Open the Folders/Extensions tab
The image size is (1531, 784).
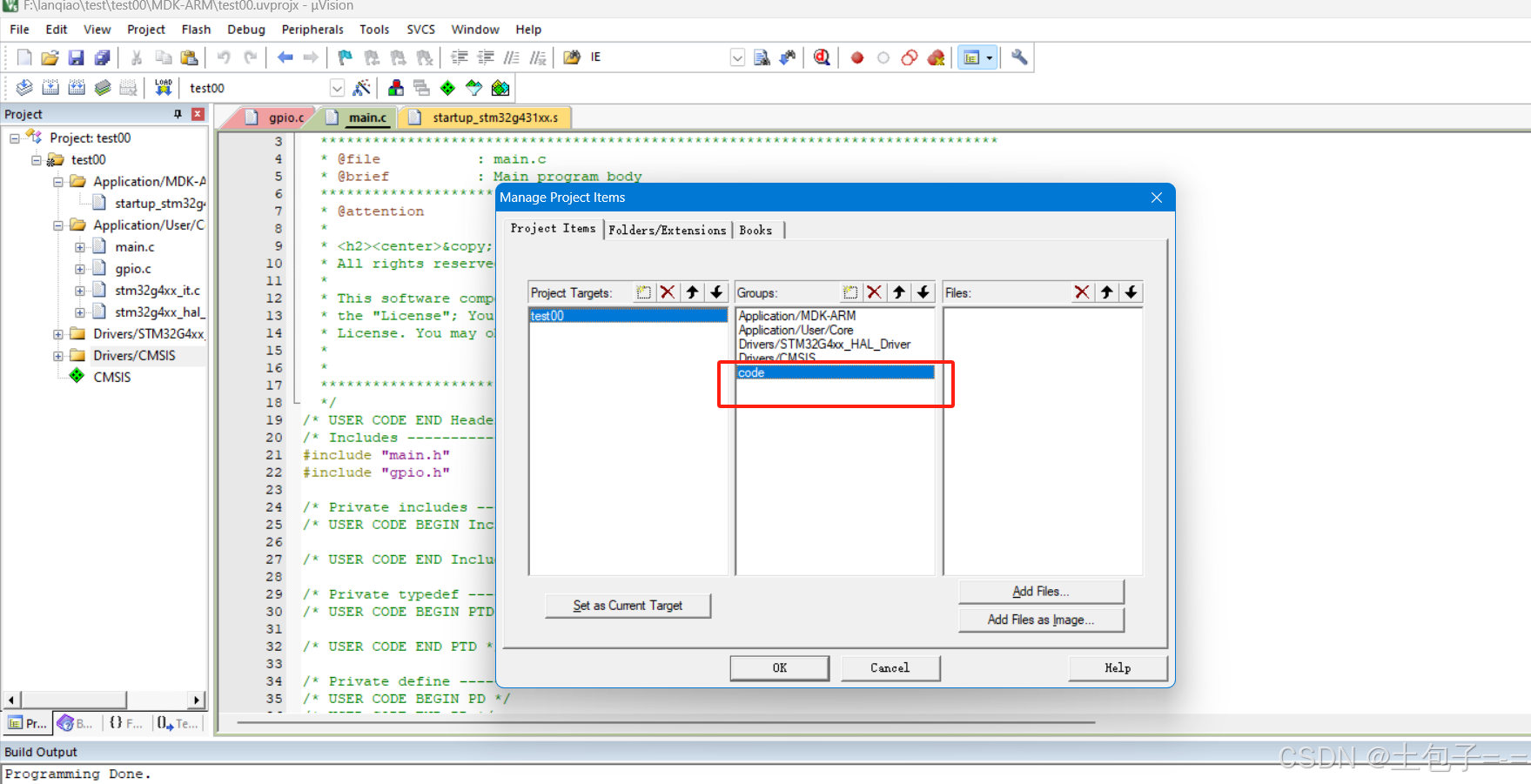click(668, 230)
